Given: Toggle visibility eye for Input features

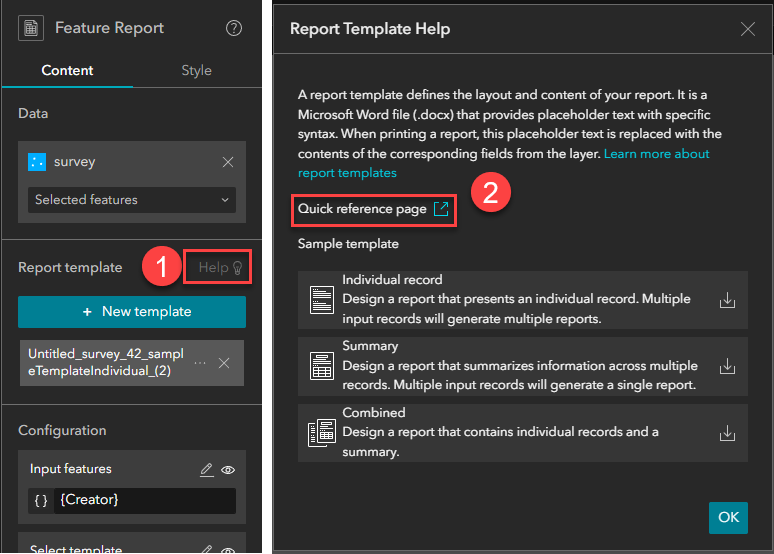Looking at the screenshot, I should pos(228,470).
